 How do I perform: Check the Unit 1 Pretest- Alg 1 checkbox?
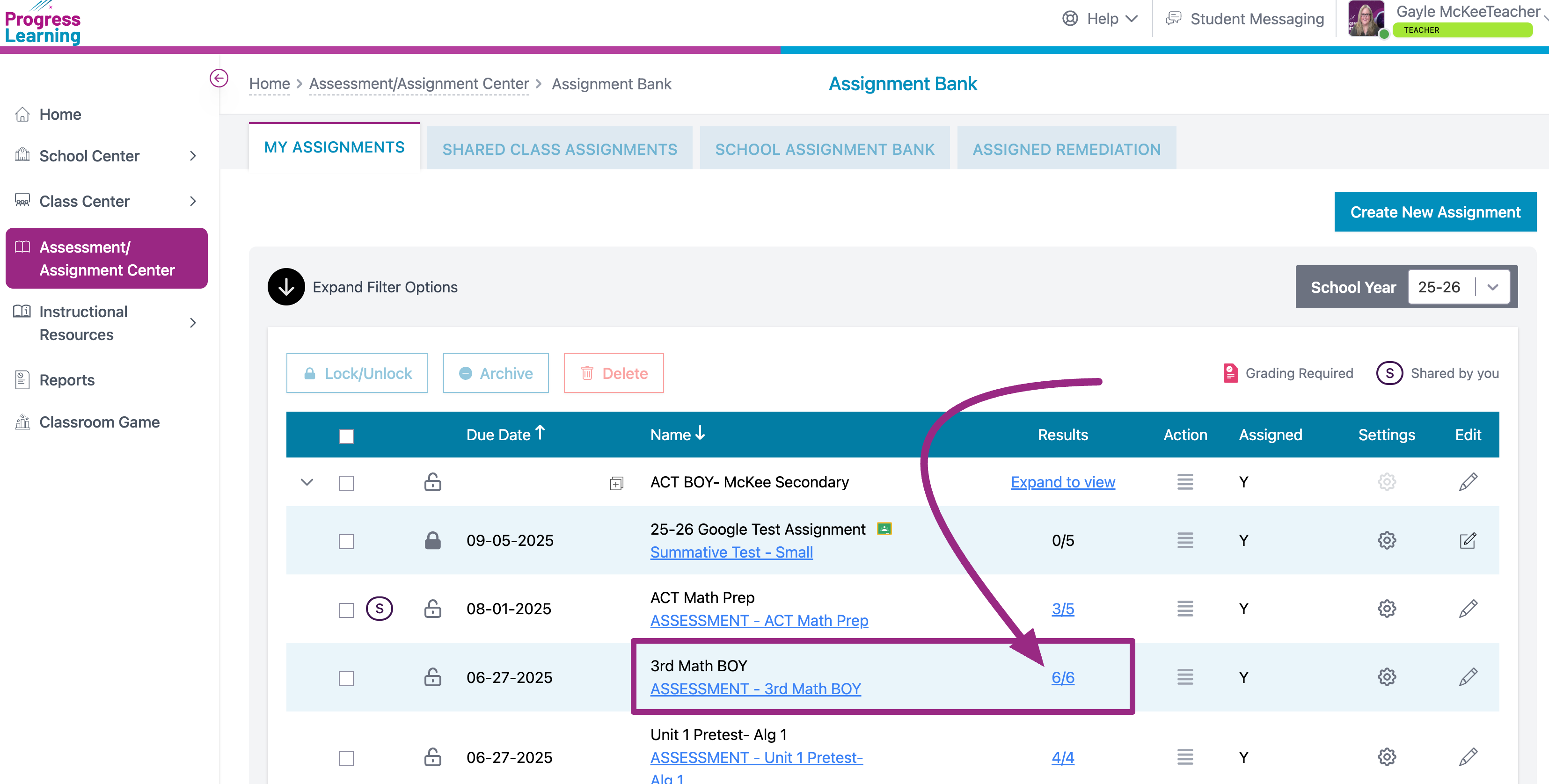346,759
